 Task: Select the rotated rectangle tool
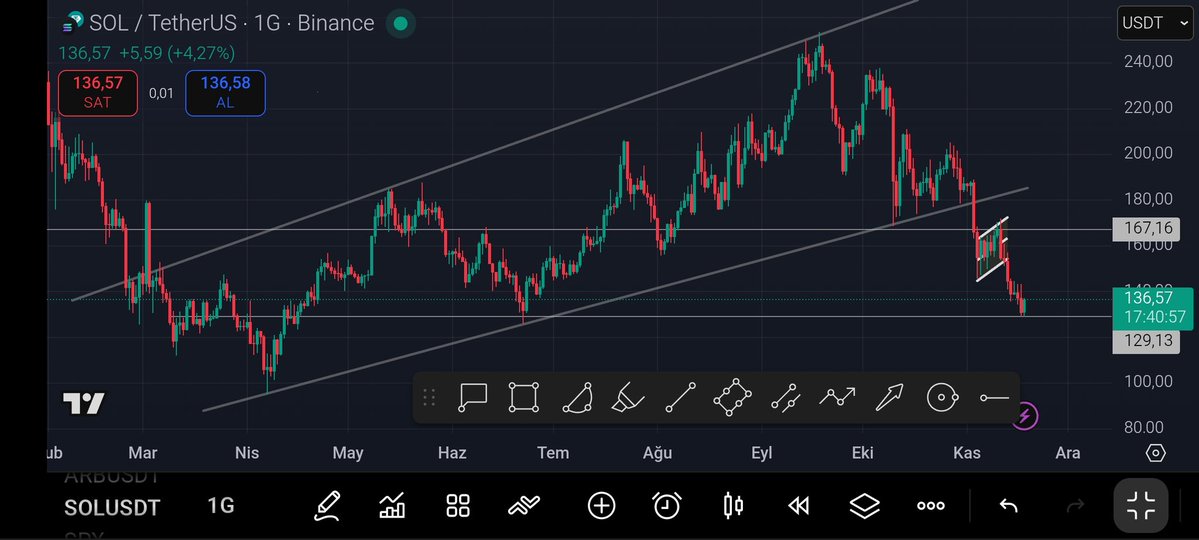tap(732, 398)
